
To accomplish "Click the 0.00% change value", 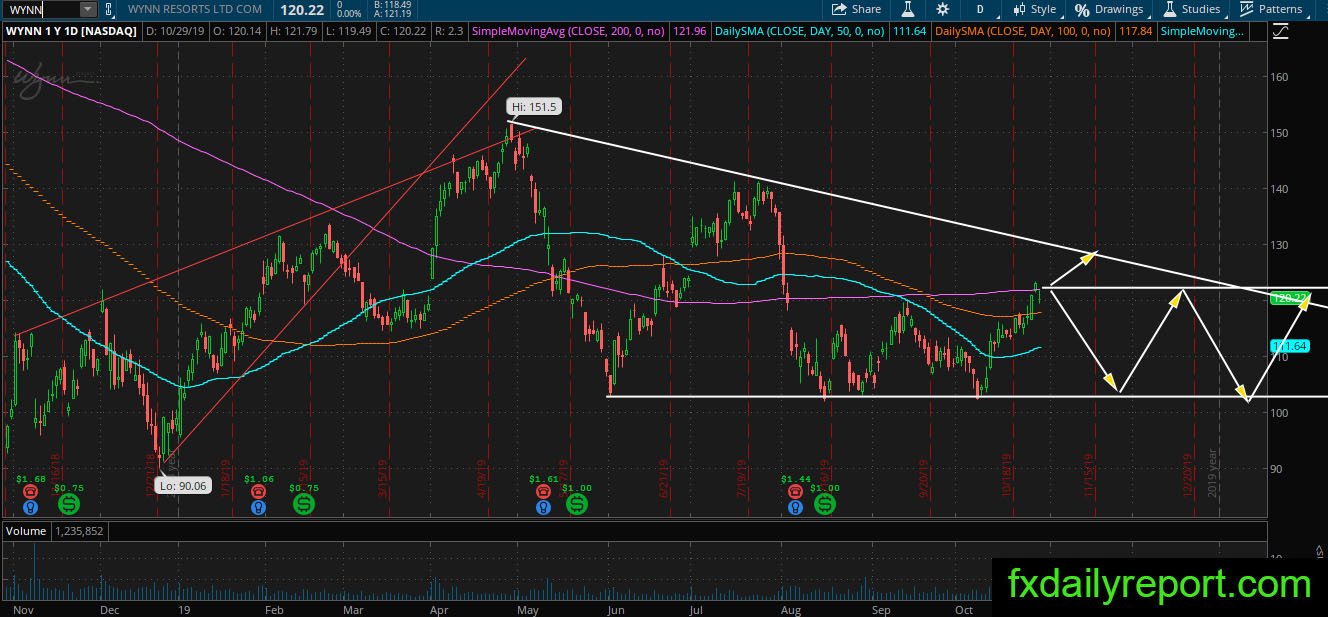I will coord(350,14).
